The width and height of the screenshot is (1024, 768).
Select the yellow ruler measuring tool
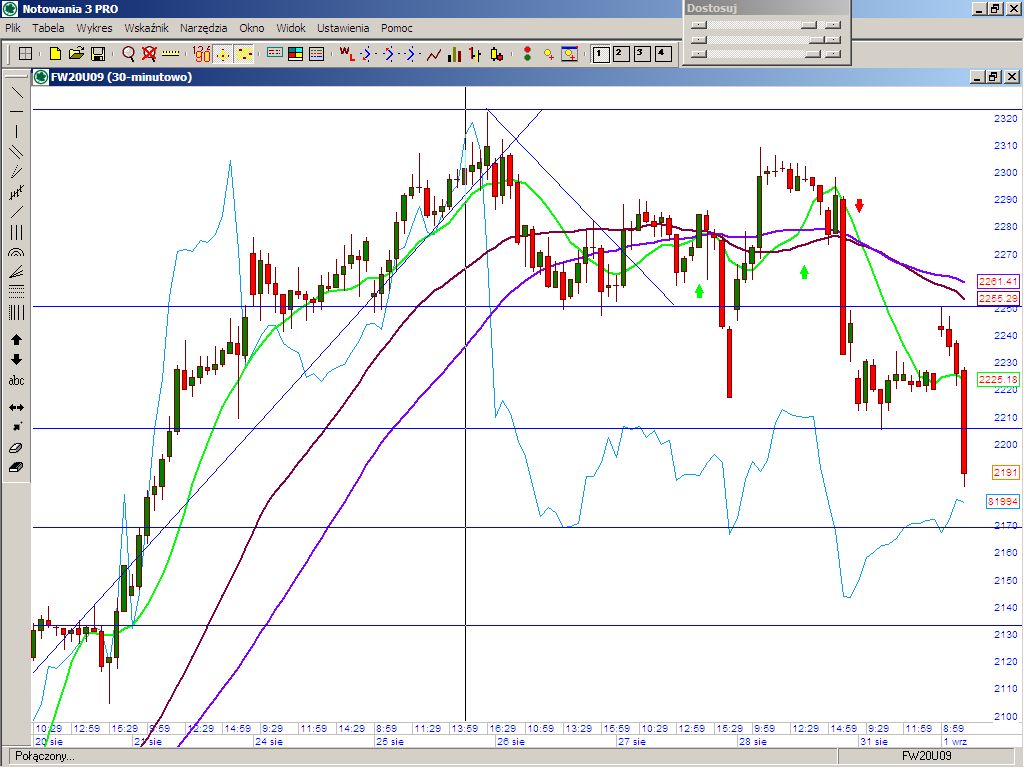click(x=170, y=54)
